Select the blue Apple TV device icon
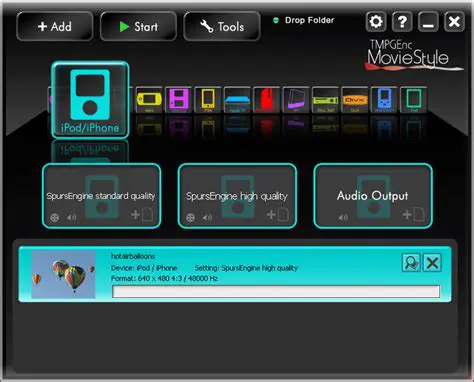Screen dimensions: 474x382 237,100
